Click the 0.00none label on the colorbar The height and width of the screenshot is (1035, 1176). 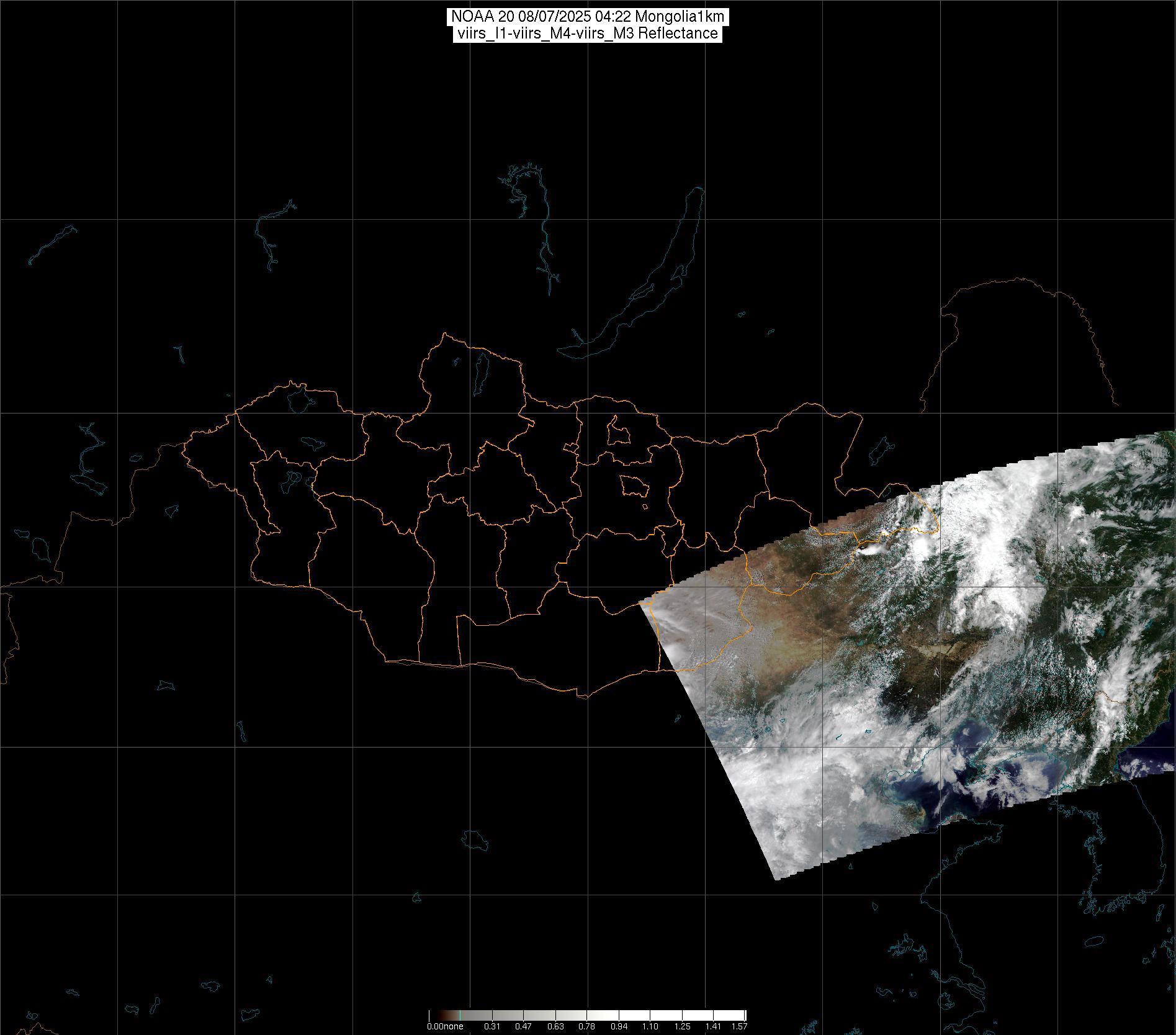(445, 1026)
